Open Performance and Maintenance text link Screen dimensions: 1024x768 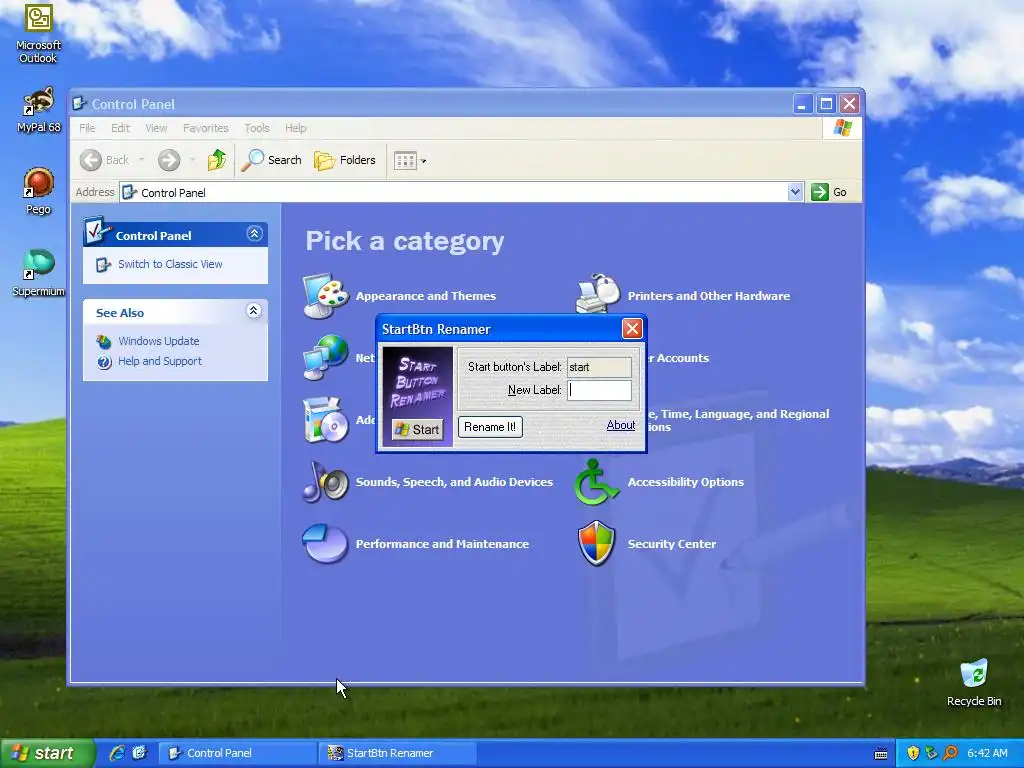tap(442, 544)
